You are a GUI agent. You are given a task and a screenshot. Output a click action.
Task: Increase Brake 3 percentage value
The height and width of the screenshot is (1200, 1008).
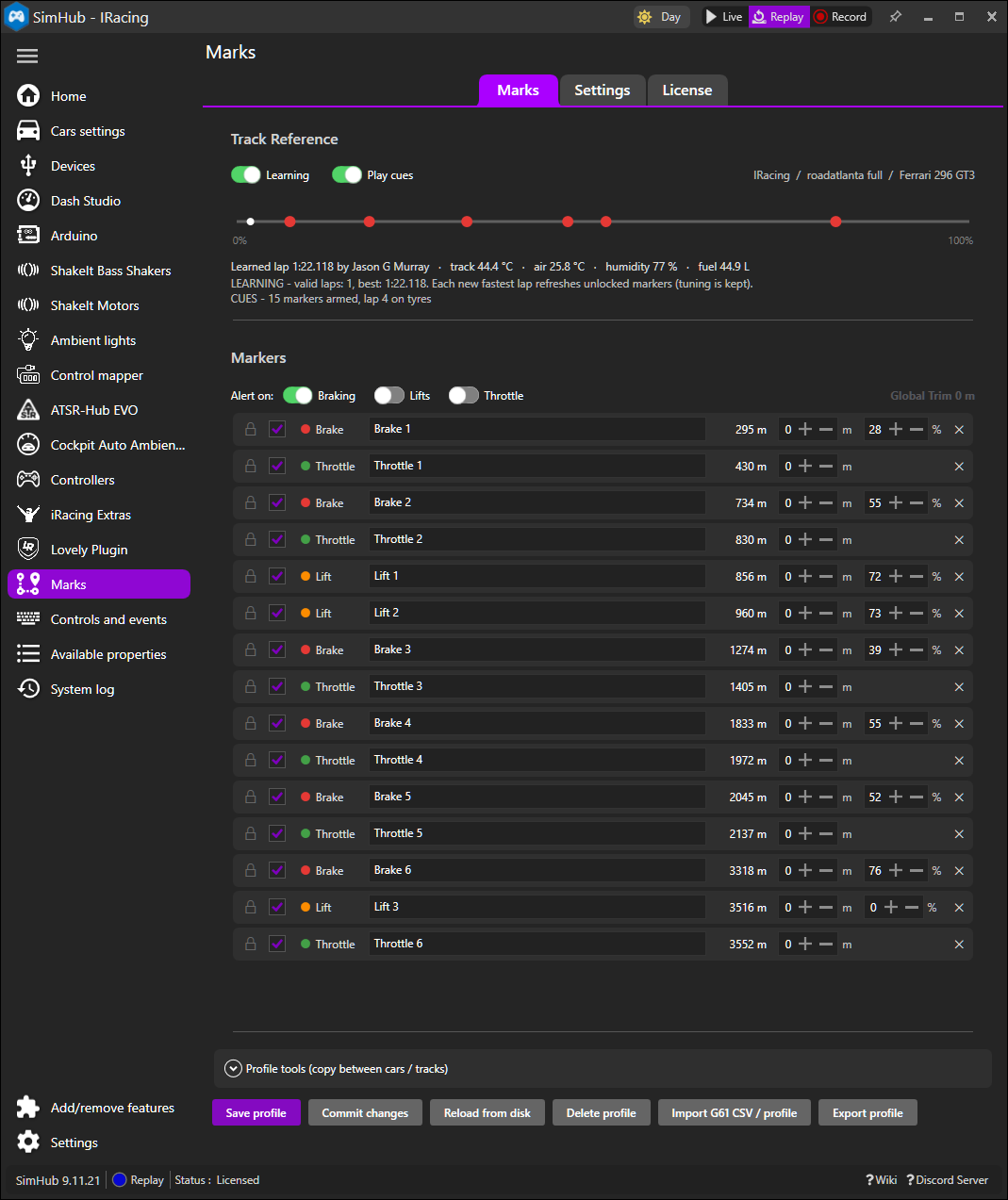click(896, 649)
